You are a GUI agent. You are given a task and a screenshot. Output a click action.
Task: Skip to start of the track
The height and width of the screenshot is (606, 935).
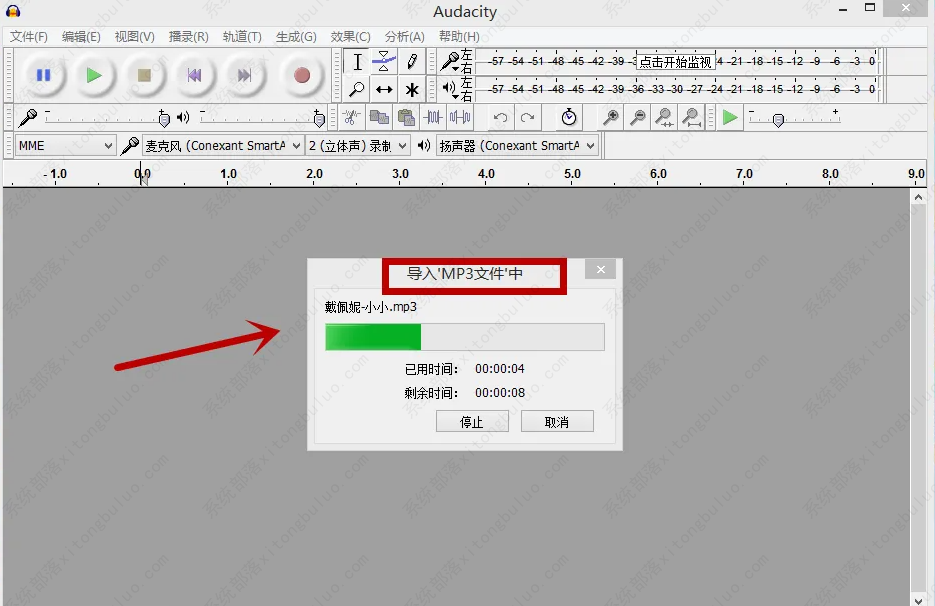pos(194,75)
